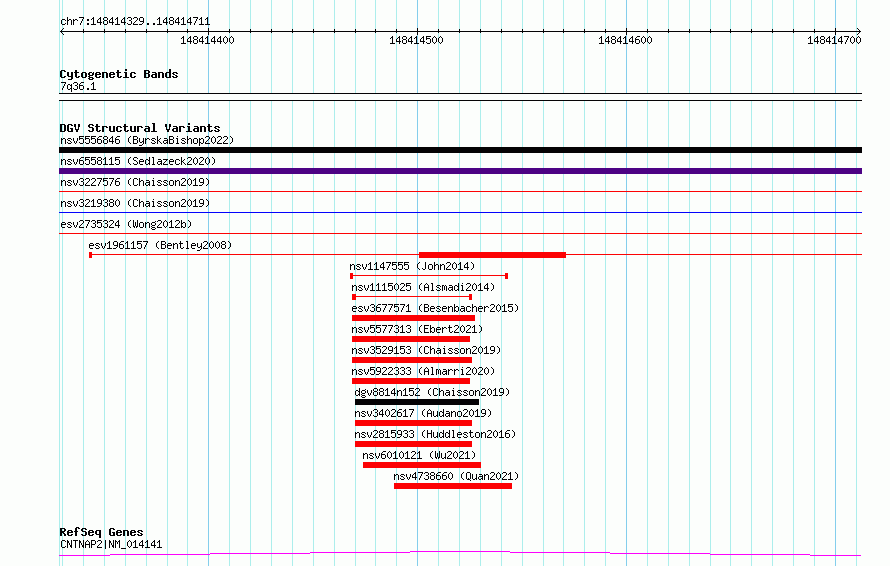This screenshot has height=566, width=890.
Task: Open the nsv3402617 (Audano2019) variant label
Action: 423,413
